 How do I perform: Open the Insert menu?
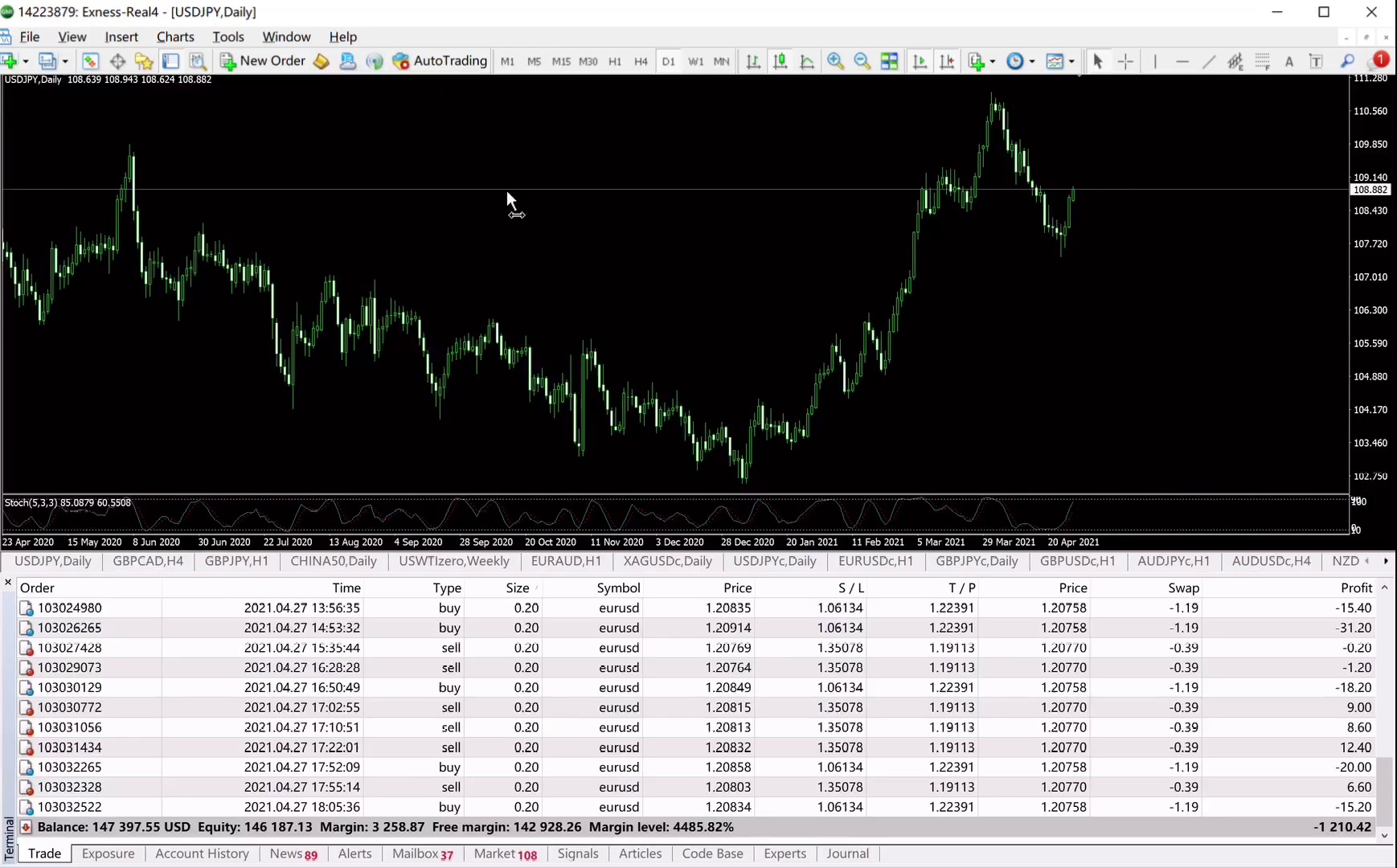coord(121,37)
